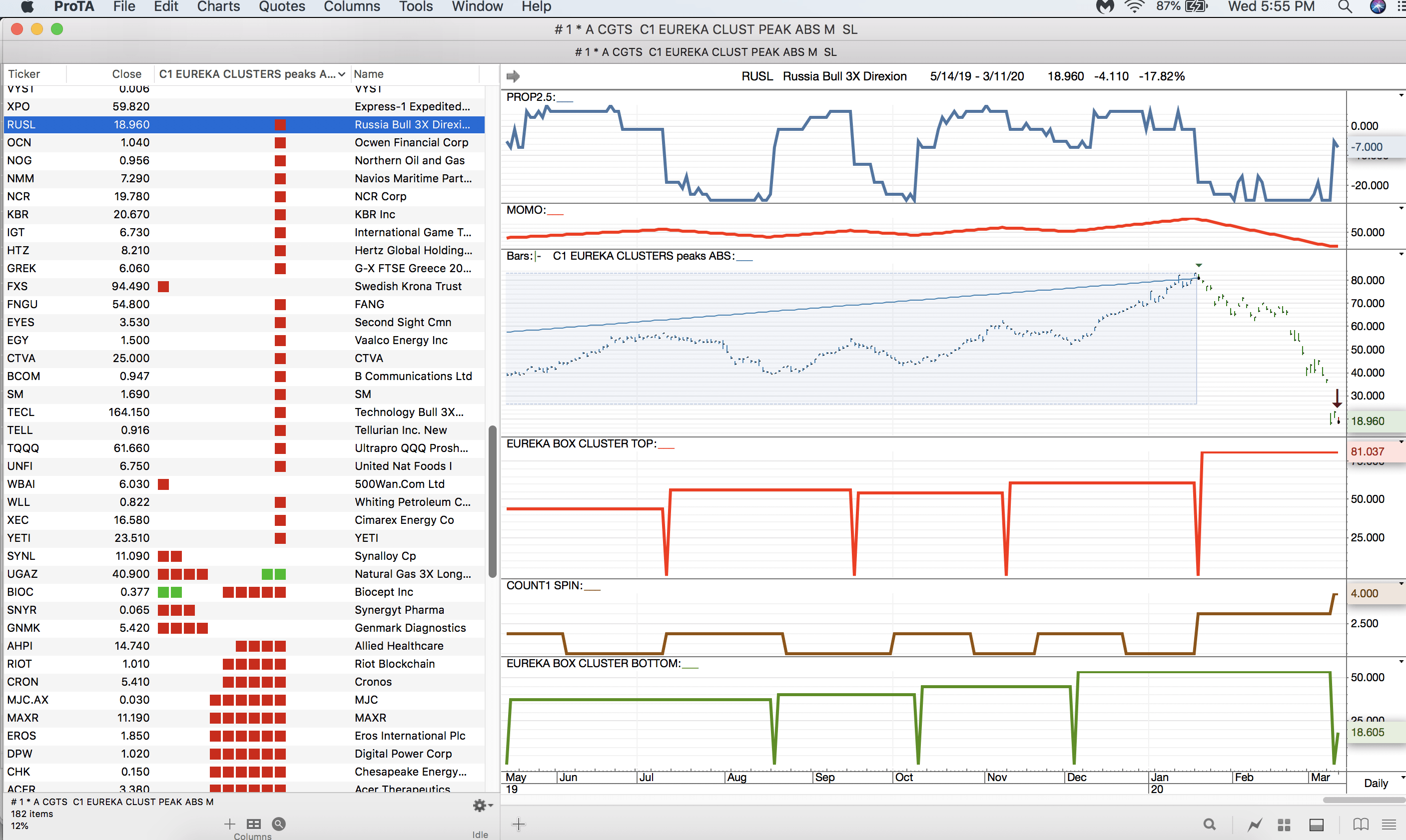Click the watchlist vertical scrollbar
Screen dimensions: 1406x840
[492, 501]
